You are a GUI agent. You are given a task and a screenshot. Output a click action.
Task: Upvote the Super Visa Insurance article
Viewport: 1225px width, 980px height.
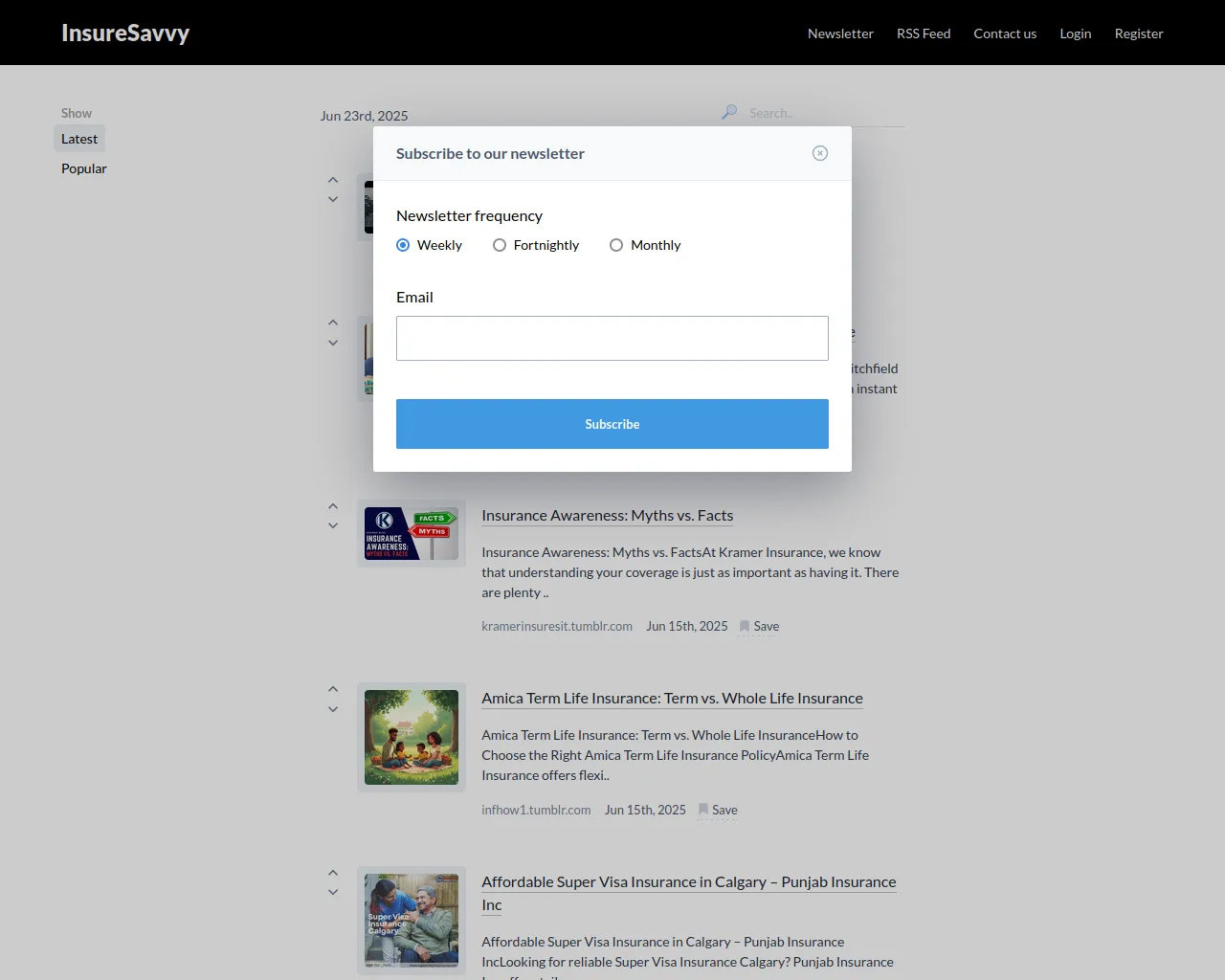[x=333, y=873]
